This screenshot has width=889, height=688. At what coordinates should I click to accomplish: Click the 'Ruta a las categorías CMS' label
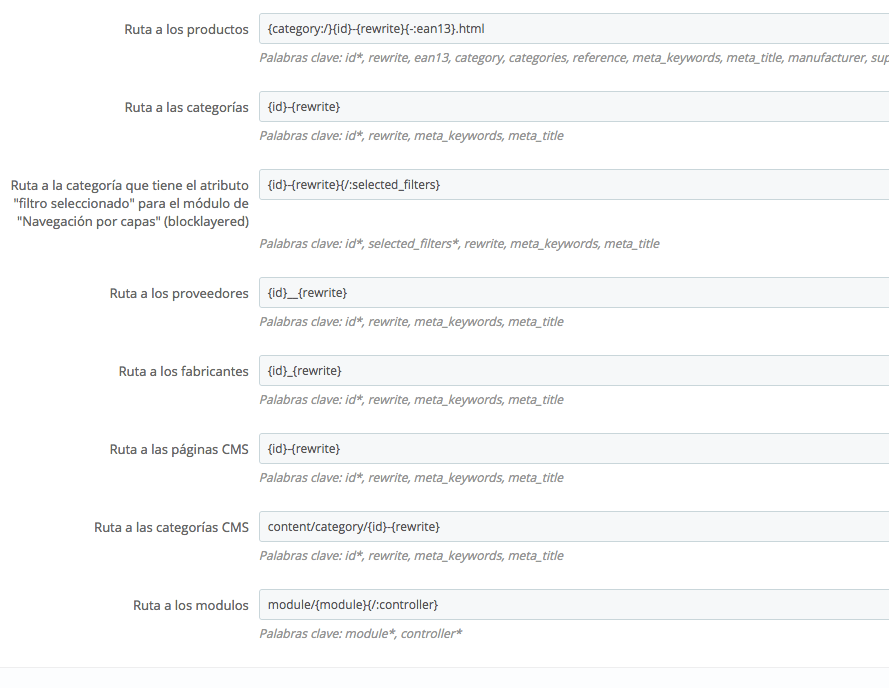pyautogui.click(x=171, y=527)
